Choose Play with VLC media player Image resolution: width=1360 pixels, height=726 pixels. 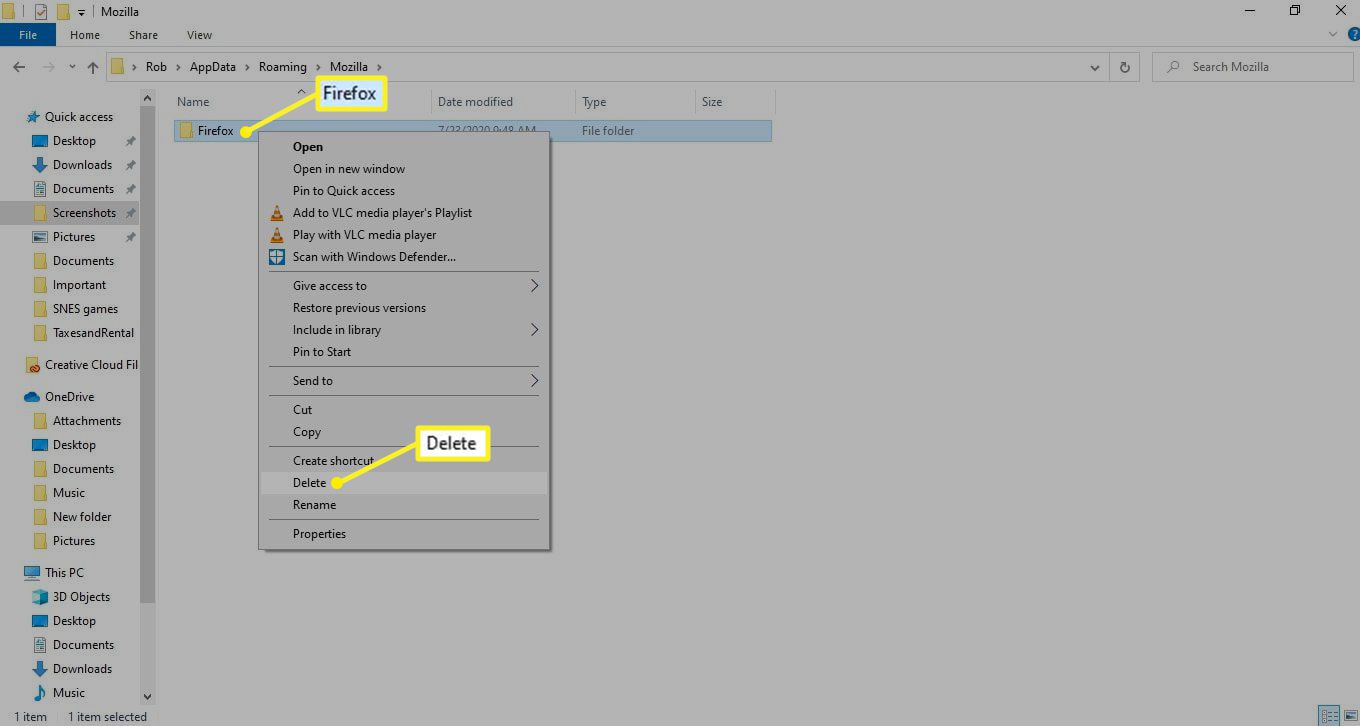point(404,235)
